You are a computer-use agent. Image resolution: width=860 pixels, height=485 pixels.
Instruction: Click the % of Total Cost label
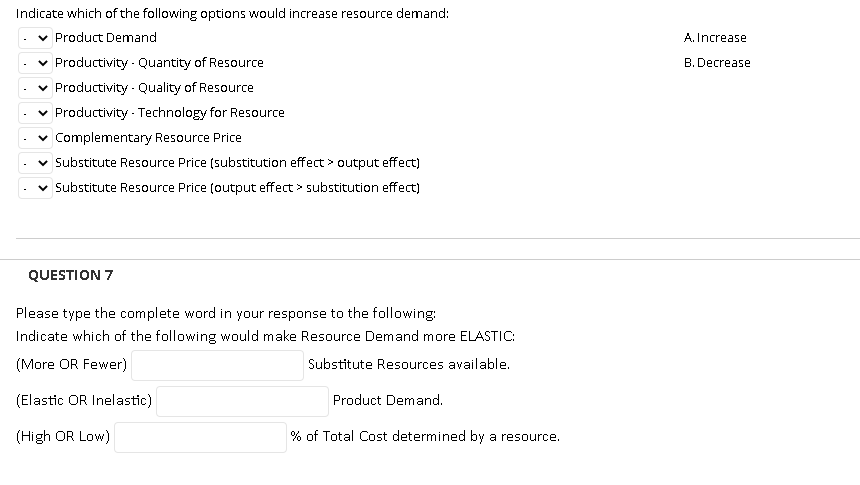(425, 436)
